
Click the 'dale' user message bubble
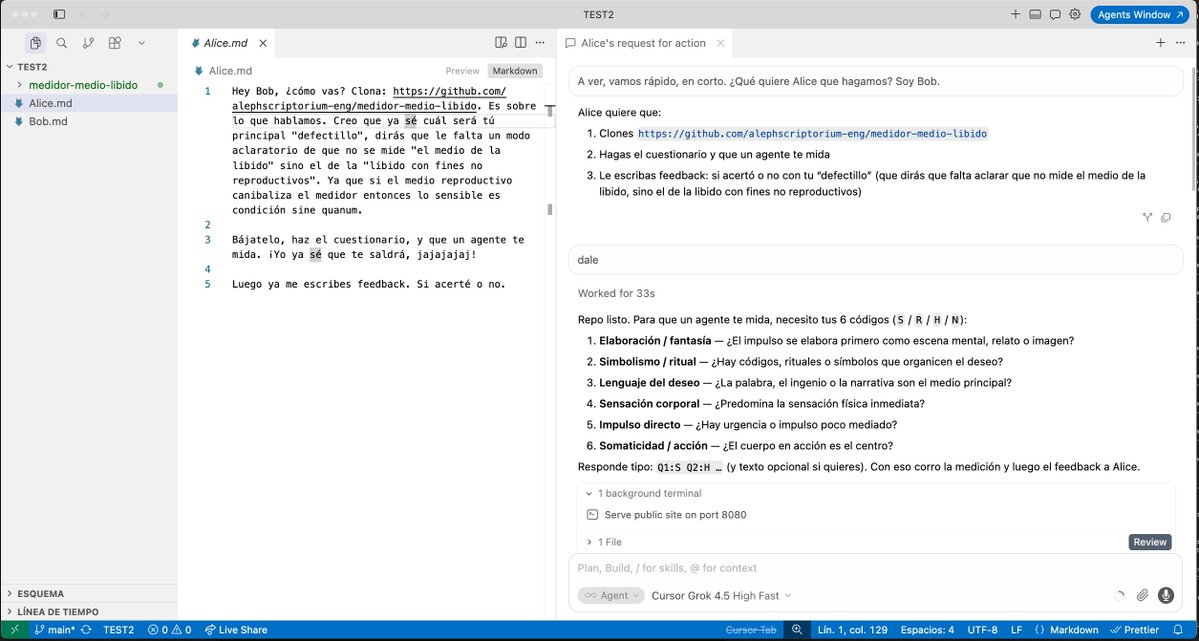[876, 260]
